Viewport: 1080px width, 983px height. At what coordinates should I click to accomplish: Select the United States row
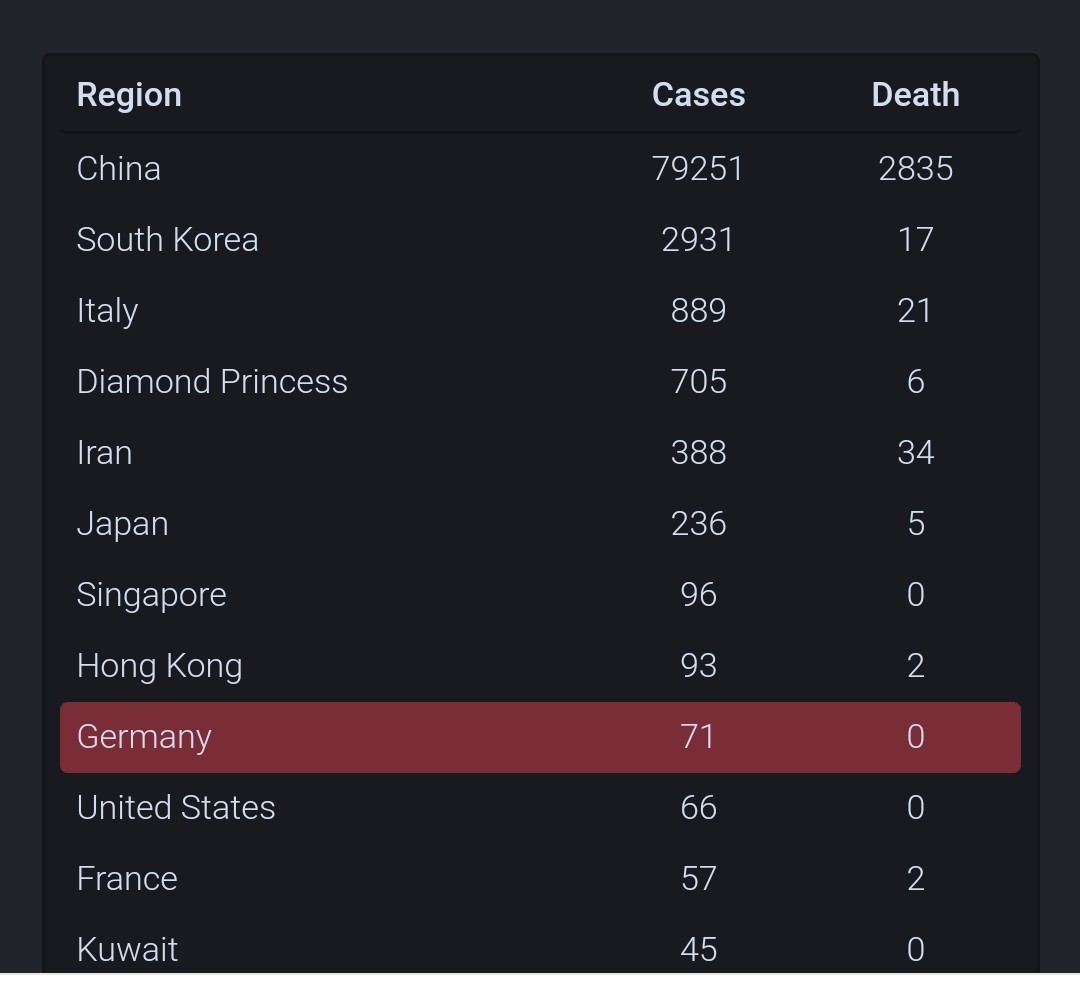540,807
